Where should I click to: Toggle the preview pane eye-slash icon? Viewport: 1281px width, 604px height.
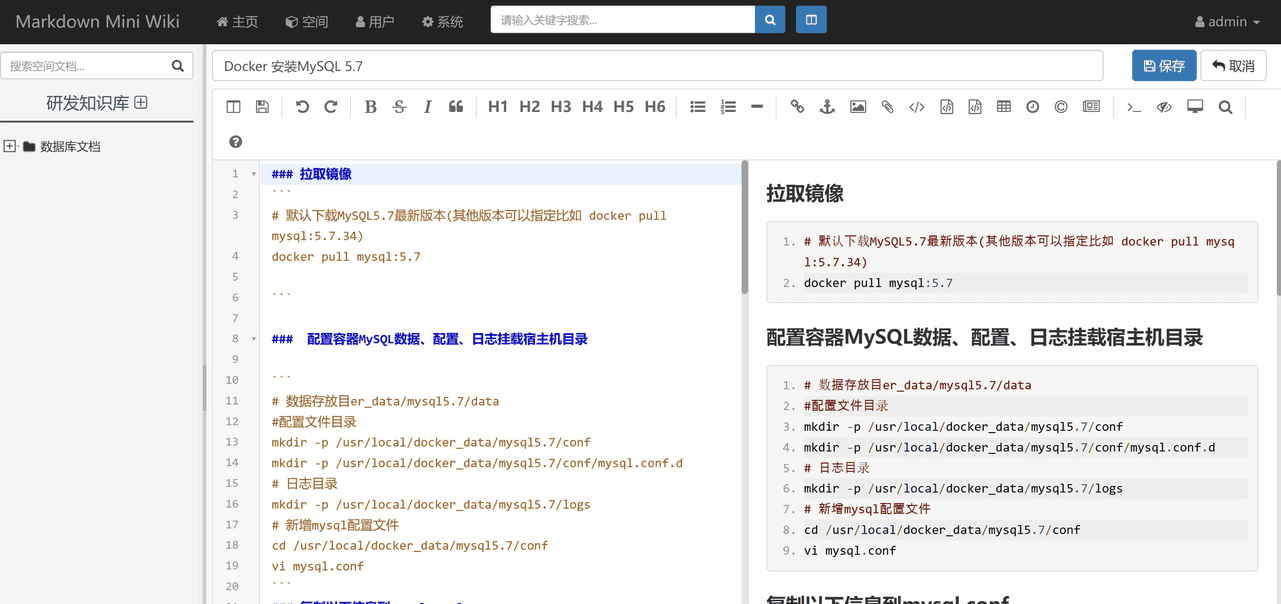click(1164, 107)
